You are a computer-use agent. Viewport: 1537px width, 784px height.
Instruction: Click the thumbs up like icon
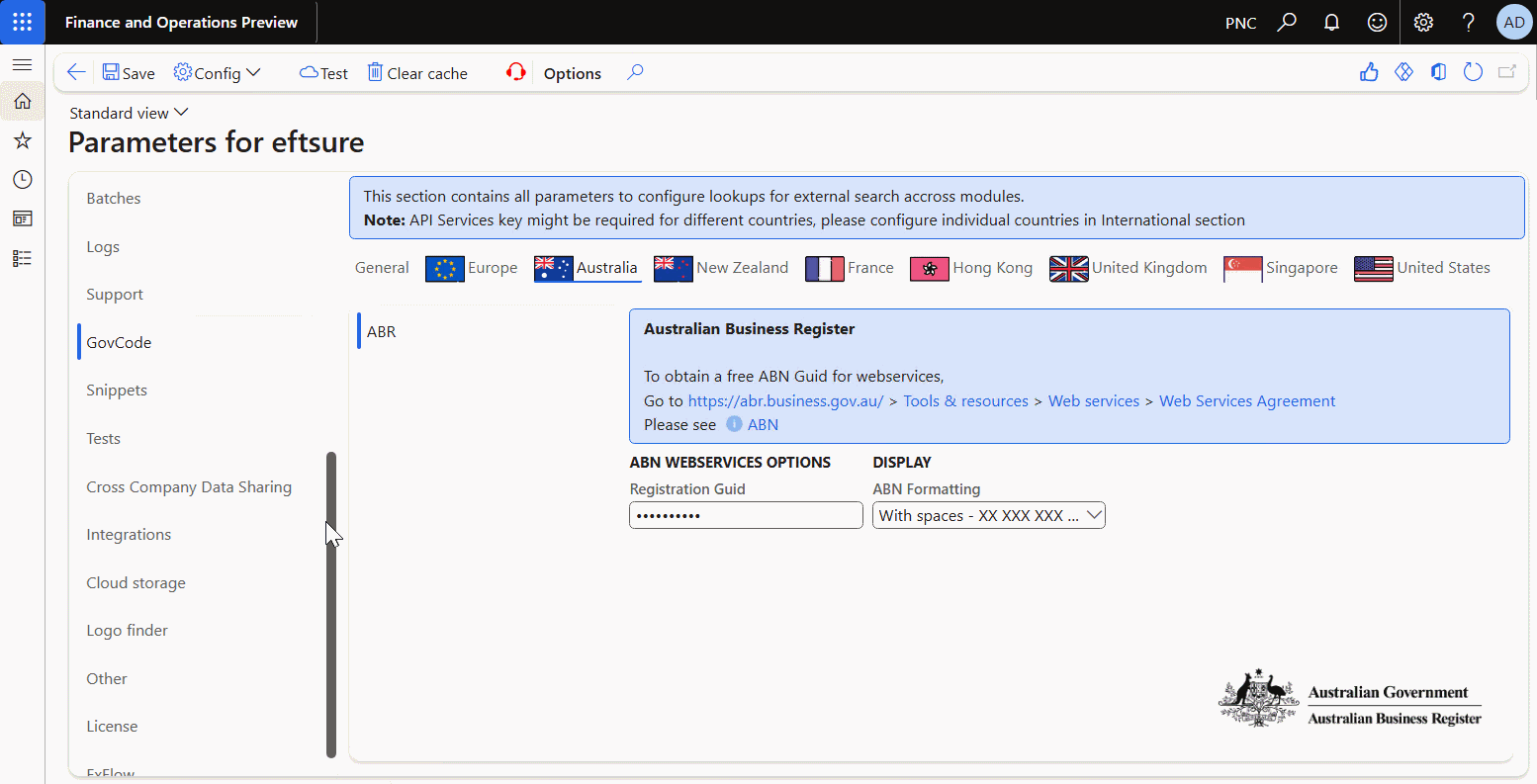[1369, 72]
